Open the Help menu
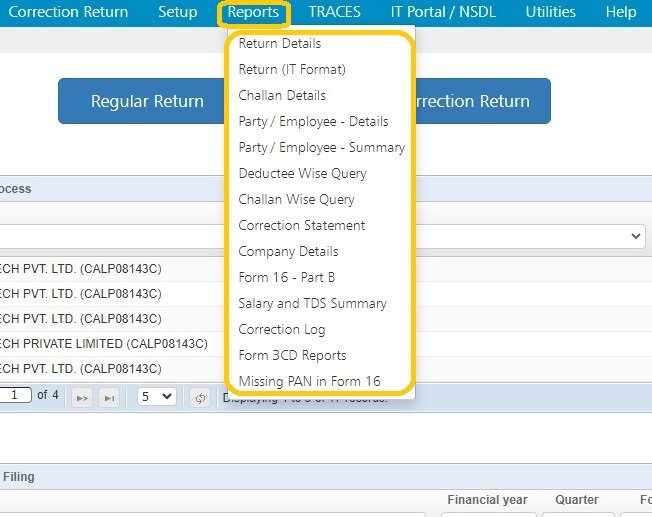This screenshot has width=652, height=517. click(620, 12)
